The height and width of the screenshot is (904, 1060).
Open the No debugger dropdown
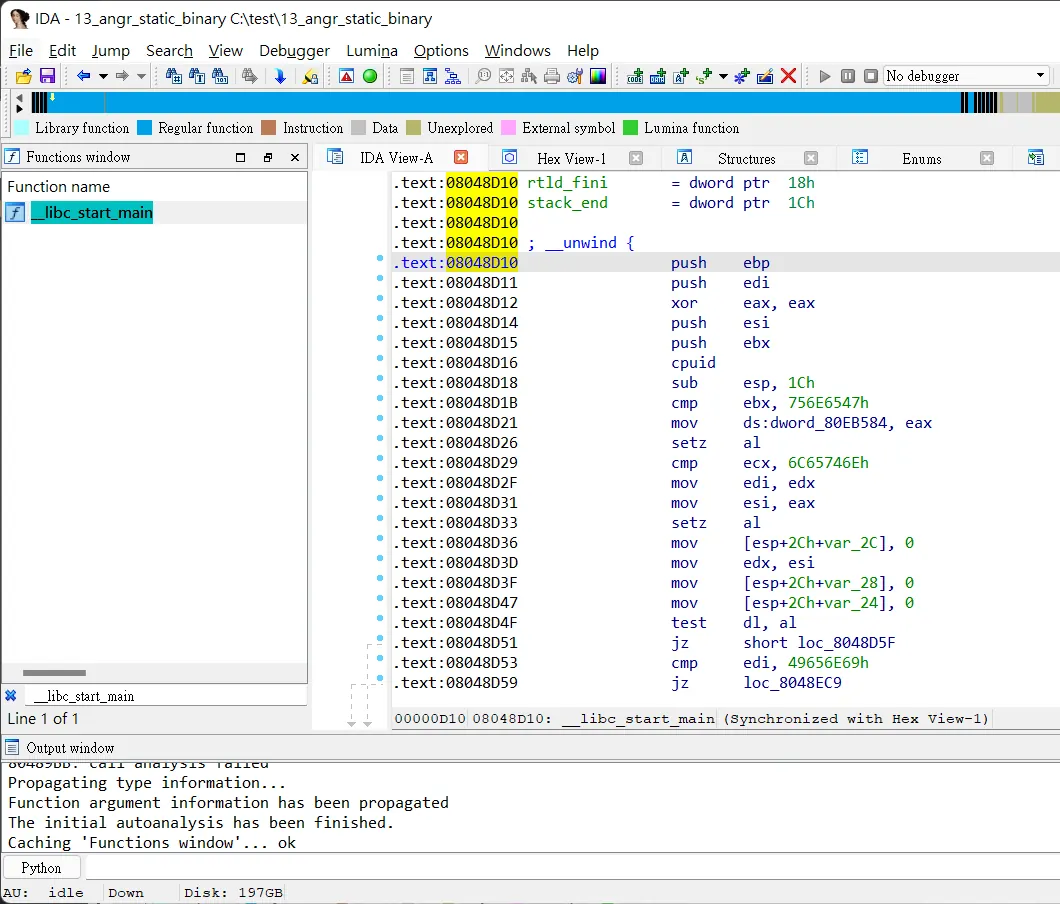967,76
